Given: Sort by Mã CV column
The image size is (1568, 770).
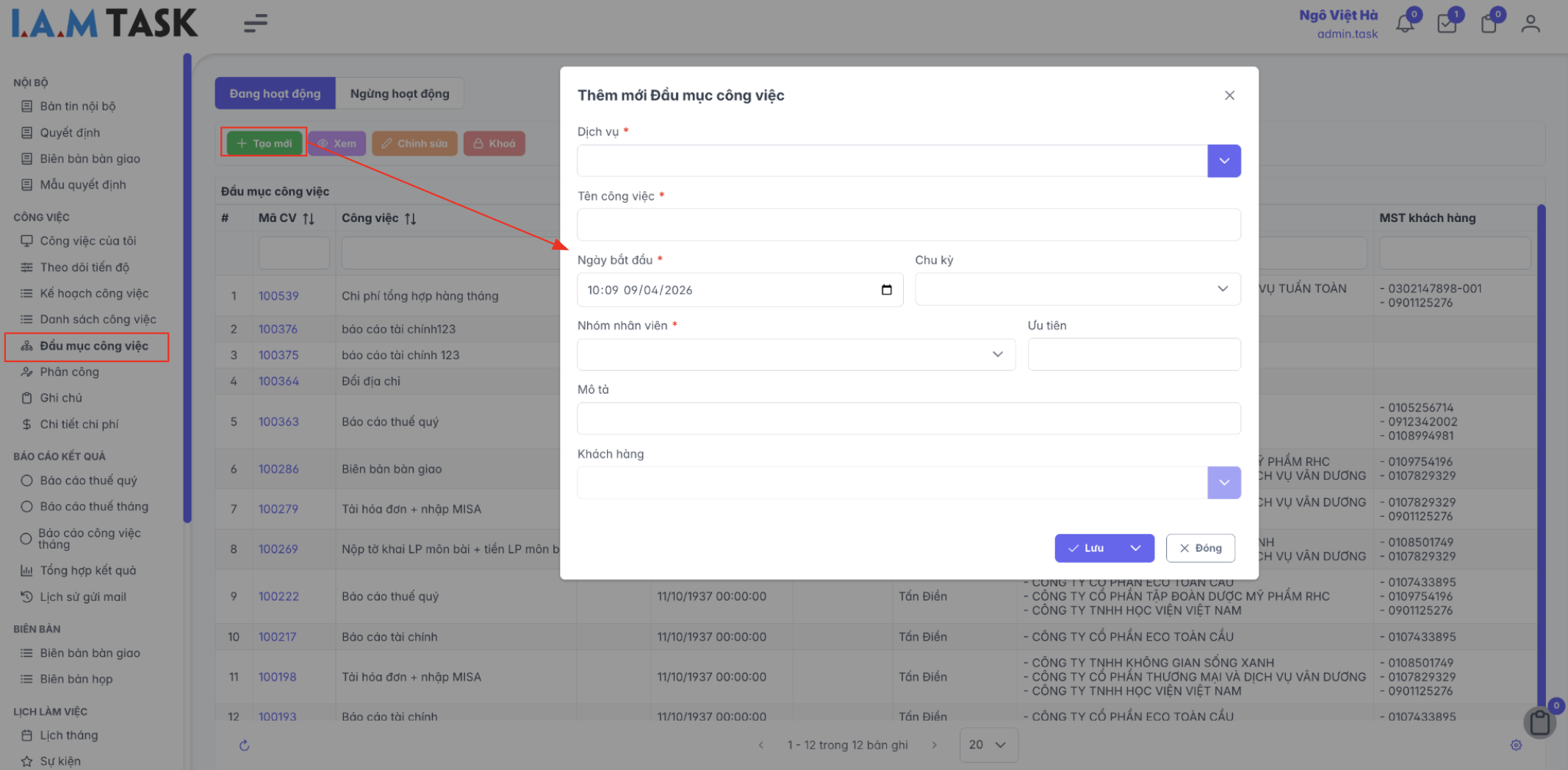Looking at the screenshot, I should [x=309, y=219].
